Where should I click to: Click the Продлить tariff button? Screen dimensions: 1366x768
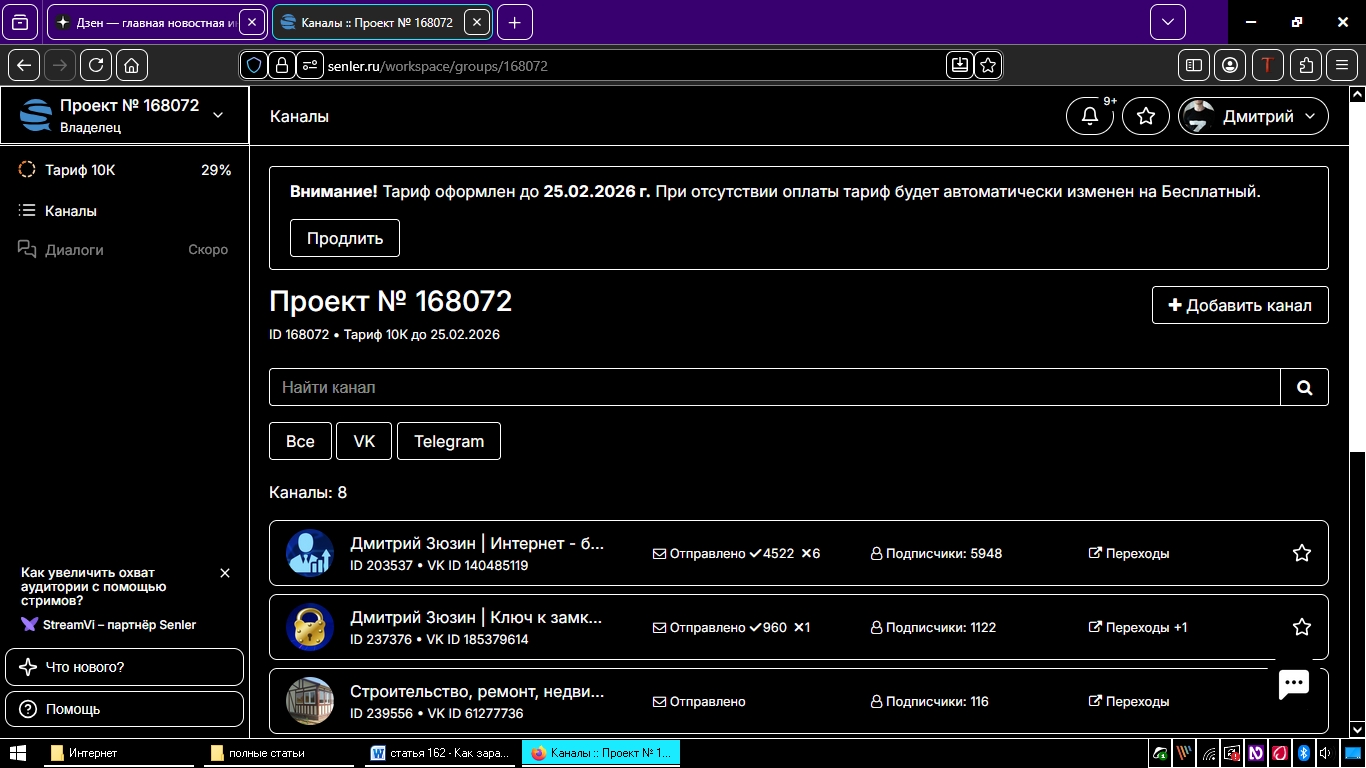pyautogui.click(x=344, y=238)
